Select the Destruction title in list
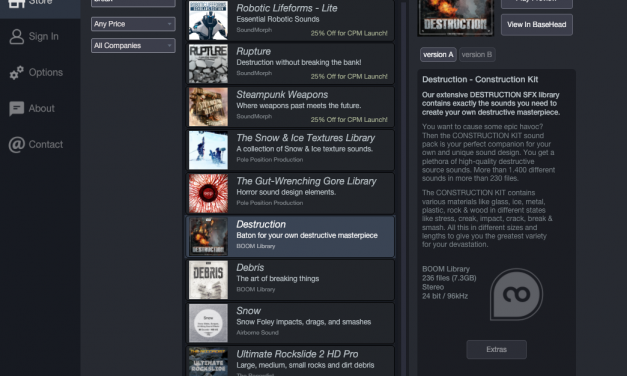This screenshot has height=376, width=627. (x=261, y=224)
